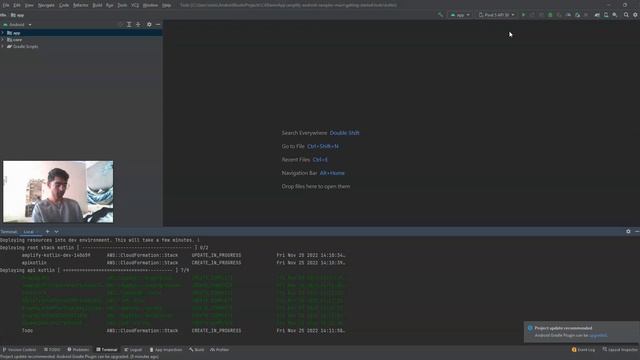640x360 pixels.
Task: Open the Refactor menu
Action: 80,5
